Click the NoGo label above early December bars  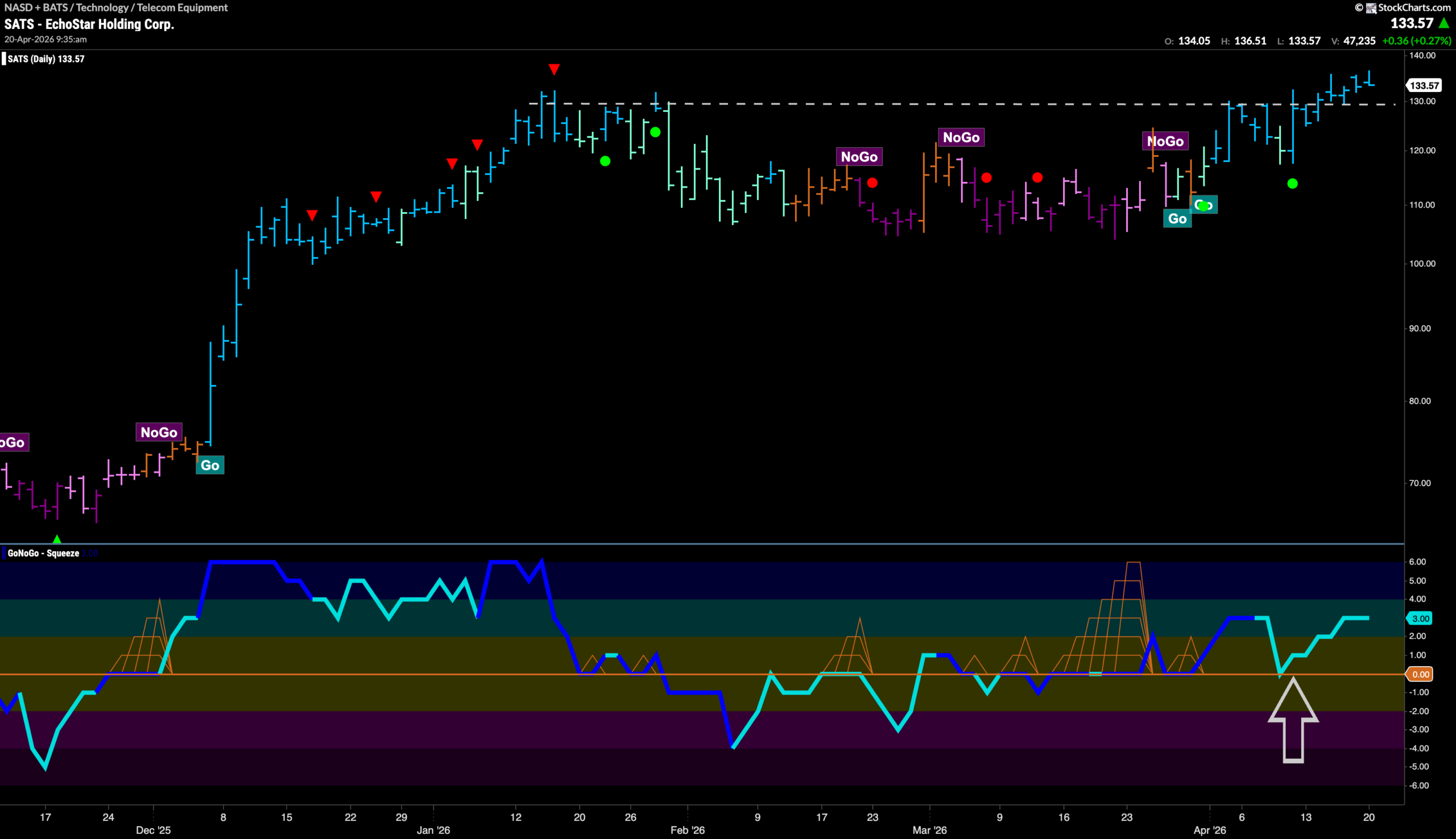pos(159,432)
